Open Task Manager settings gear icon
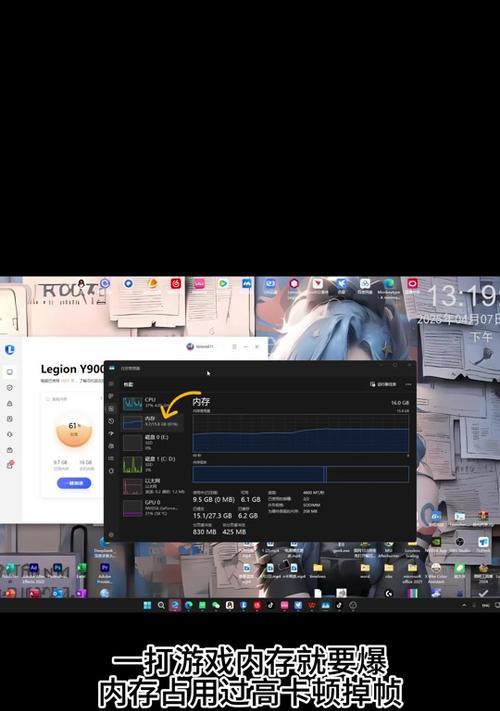Viewport: 500px width, 711px height. (111, 535)
